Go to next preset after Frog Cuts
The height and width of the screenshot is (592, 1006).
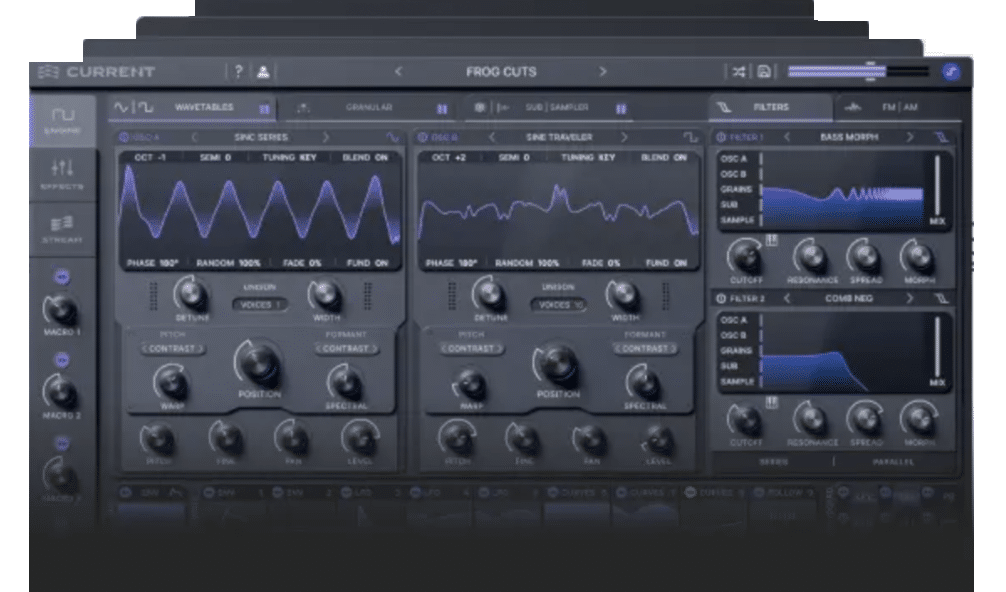click(602, 72)
